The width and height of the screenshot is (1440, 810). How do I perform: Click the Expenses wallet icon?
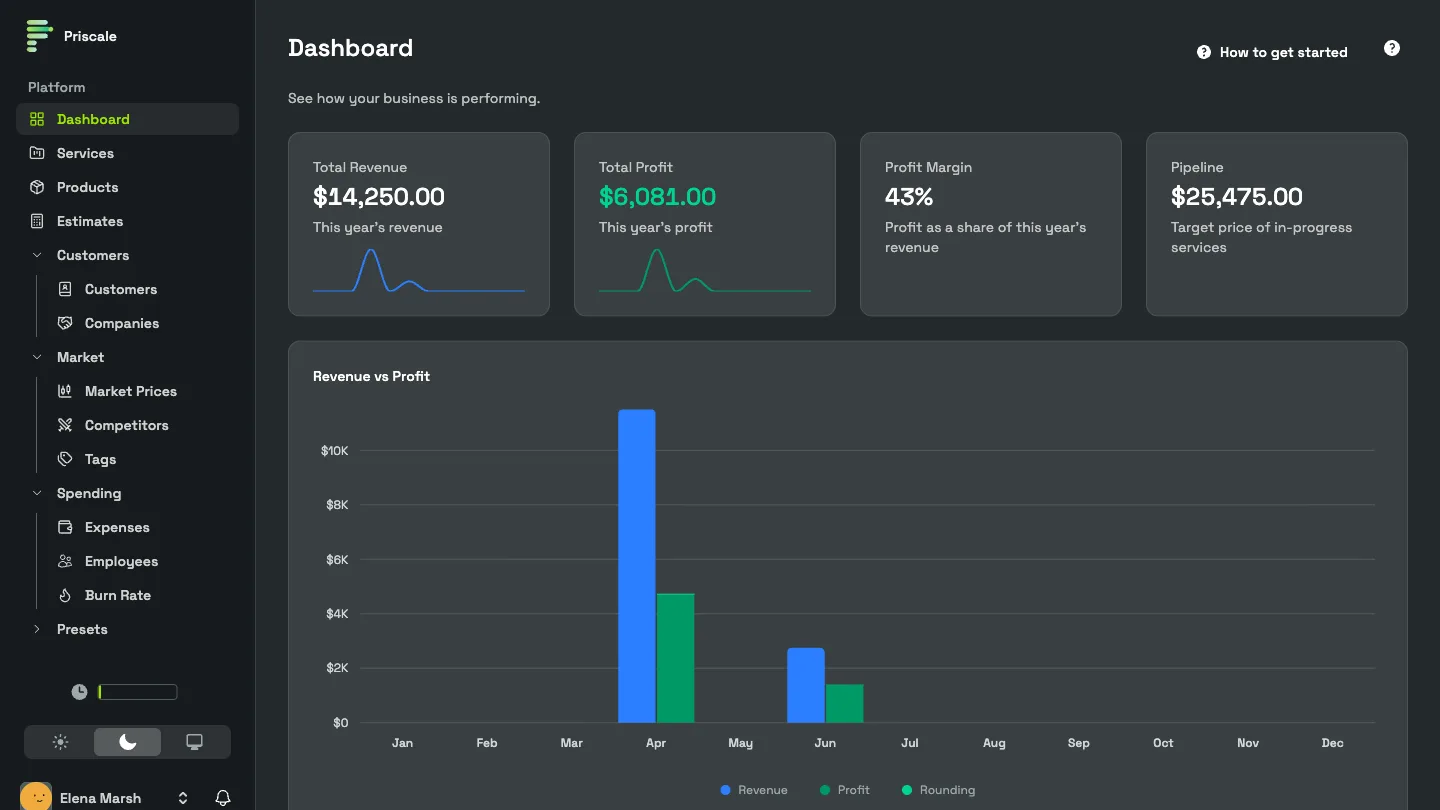65,527
